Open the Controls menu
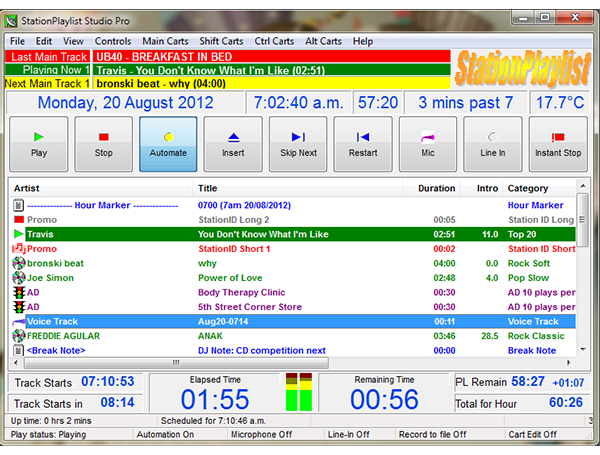This screenshot has height=455, width=600. coord(113,41)
